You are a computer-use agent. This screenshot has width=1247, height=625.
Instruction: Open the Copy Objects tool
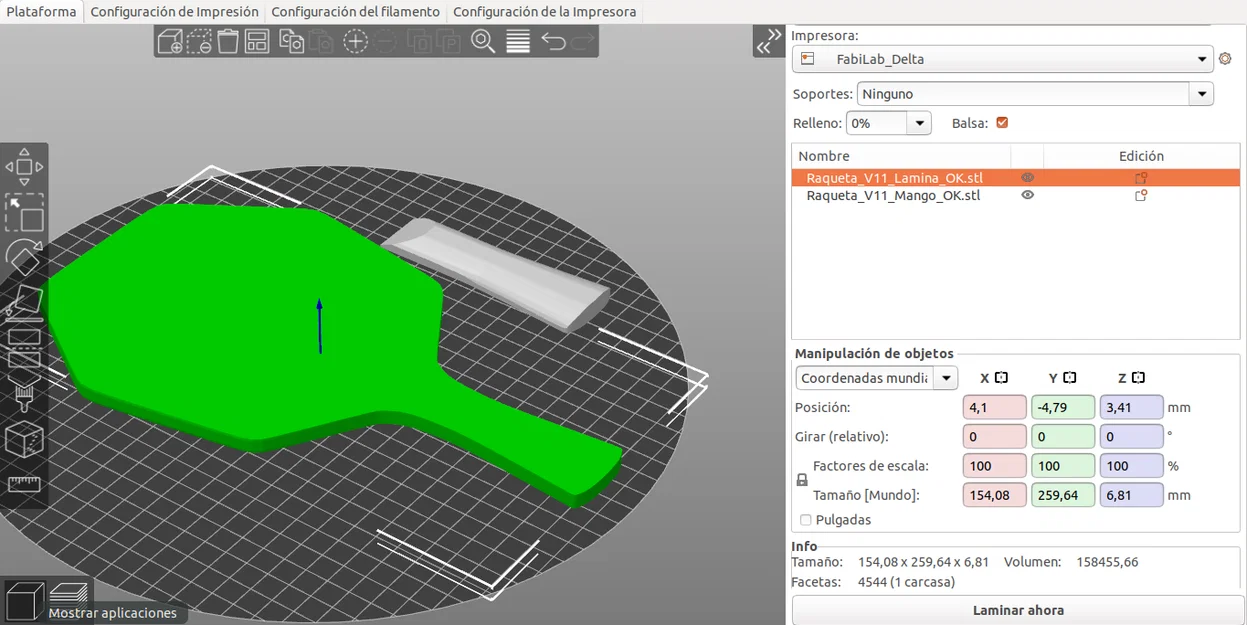tap(291, 41)
